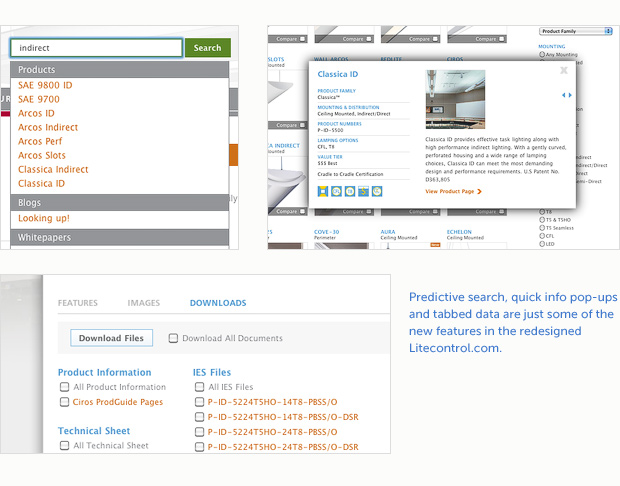The image size is (620, 486).
Task: Choose 'Arcos Perf' suggestion
Action: [40, 141]
